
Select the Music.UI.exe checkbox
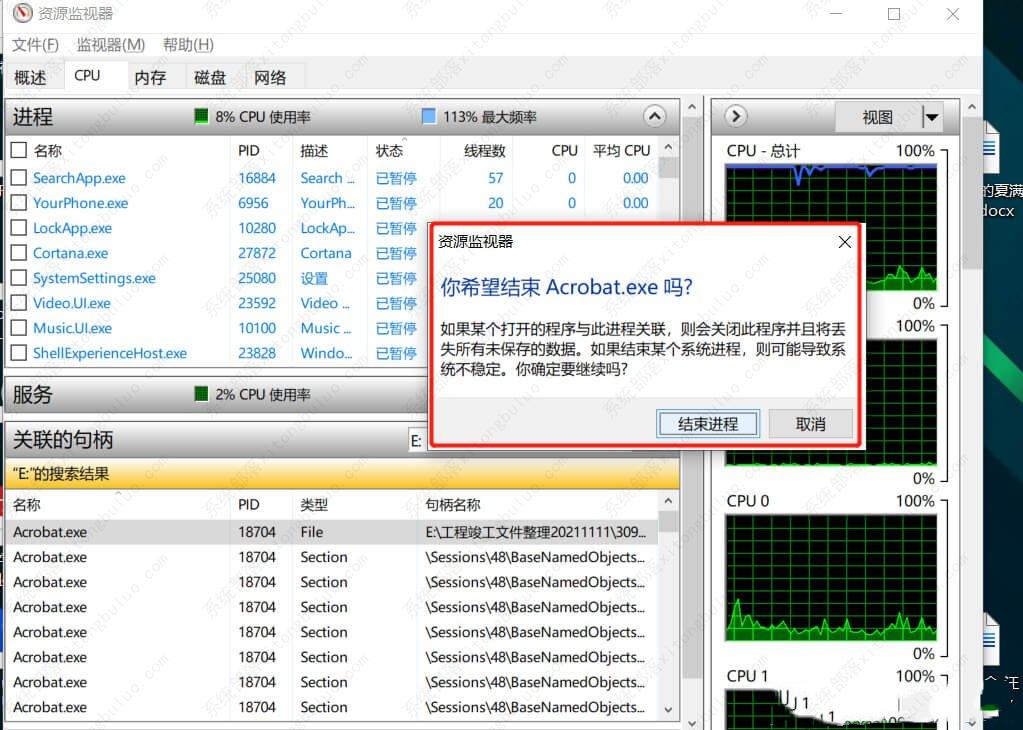click(19, 328)
